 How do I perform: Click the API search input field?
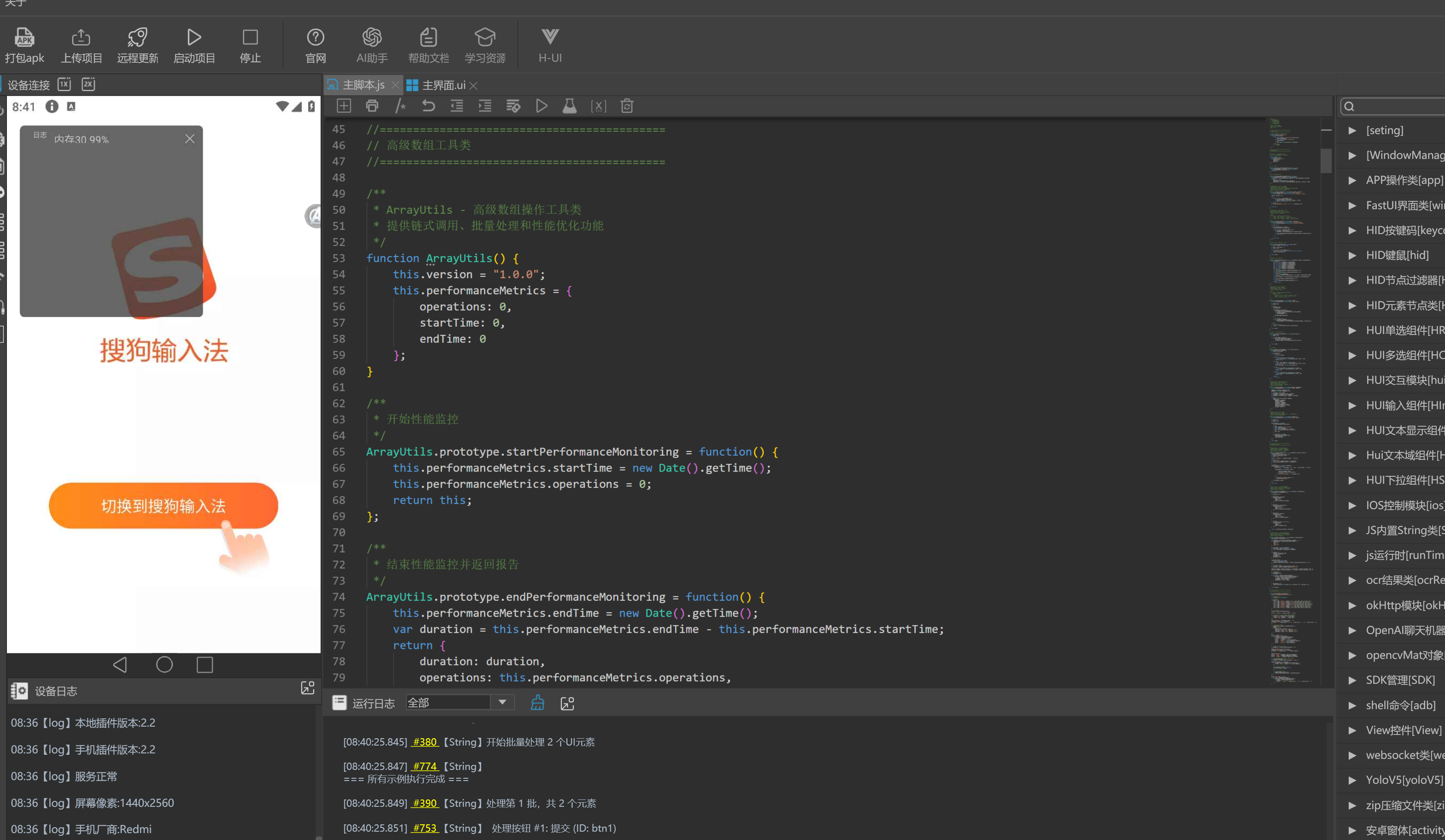[1399, 106]
